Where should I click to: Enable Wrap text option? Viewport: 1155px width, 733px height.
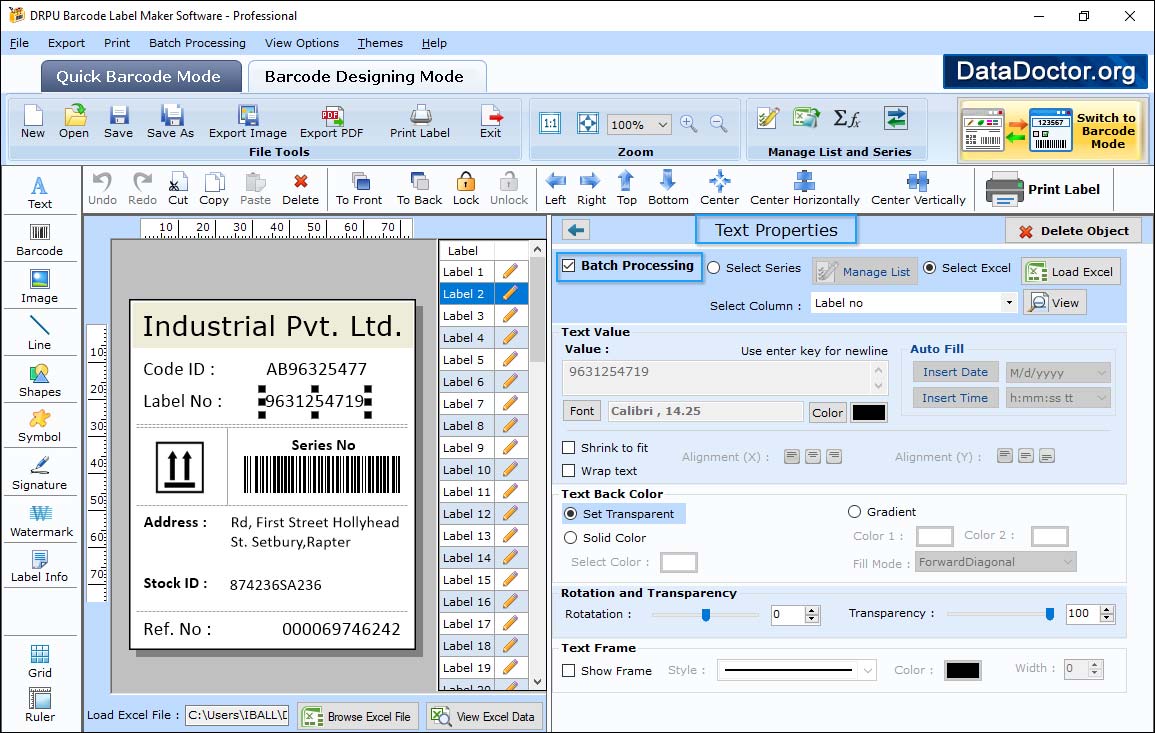[x=569, y=471]
